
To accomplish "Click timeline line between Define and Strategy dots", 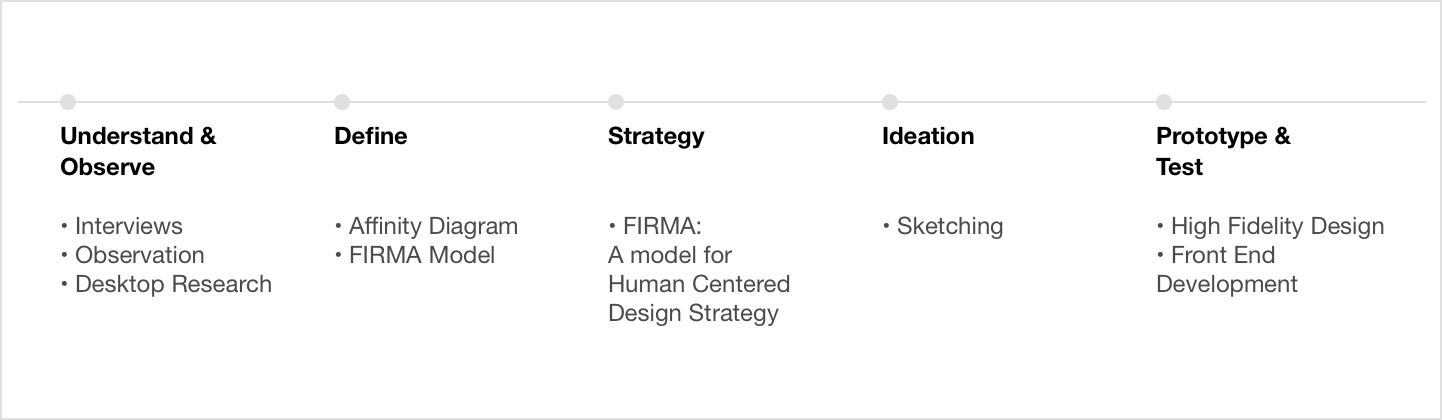I will click(x=479, y=102).
